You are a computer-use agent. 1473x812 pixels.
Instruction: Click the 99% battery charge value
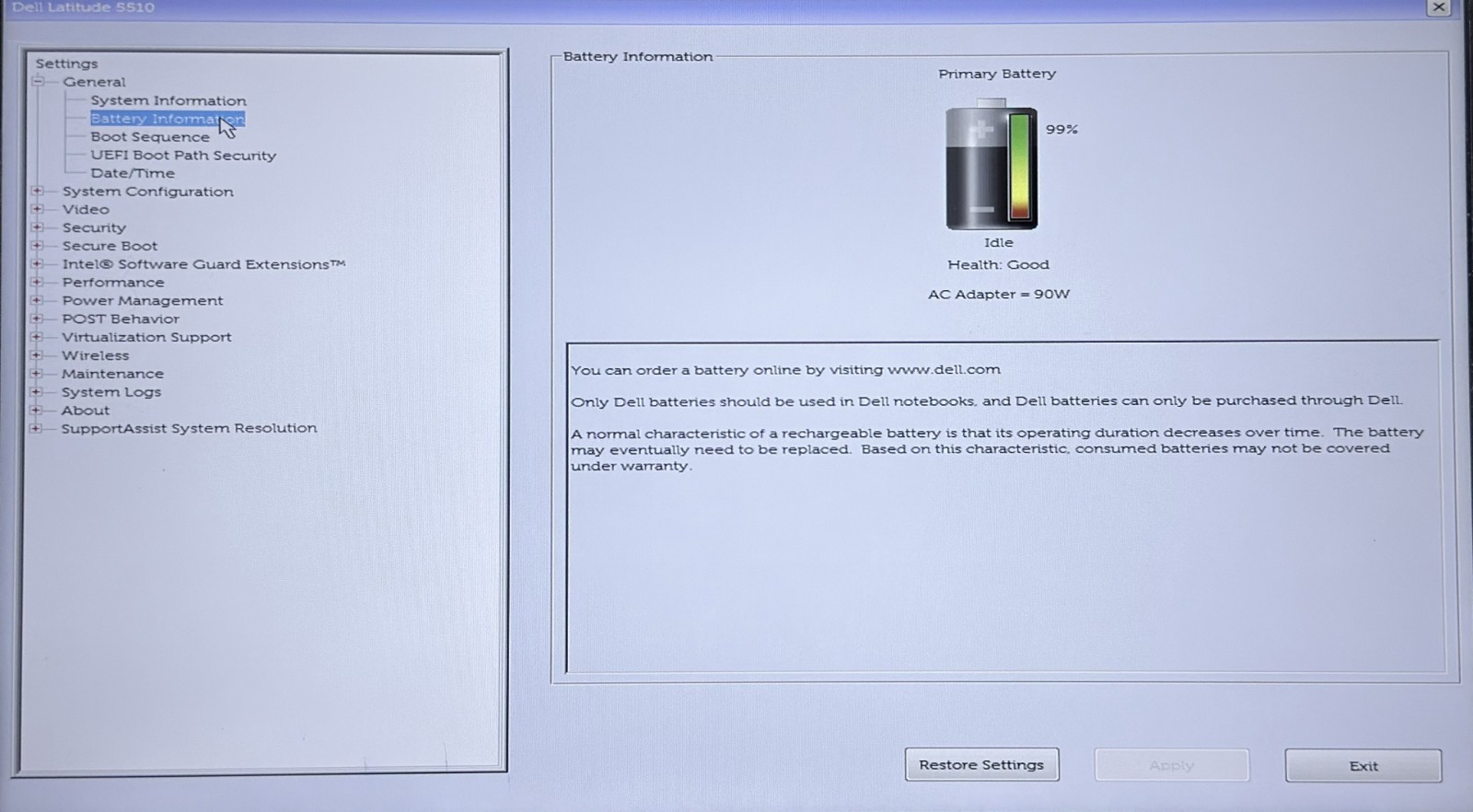(1061, 130)
